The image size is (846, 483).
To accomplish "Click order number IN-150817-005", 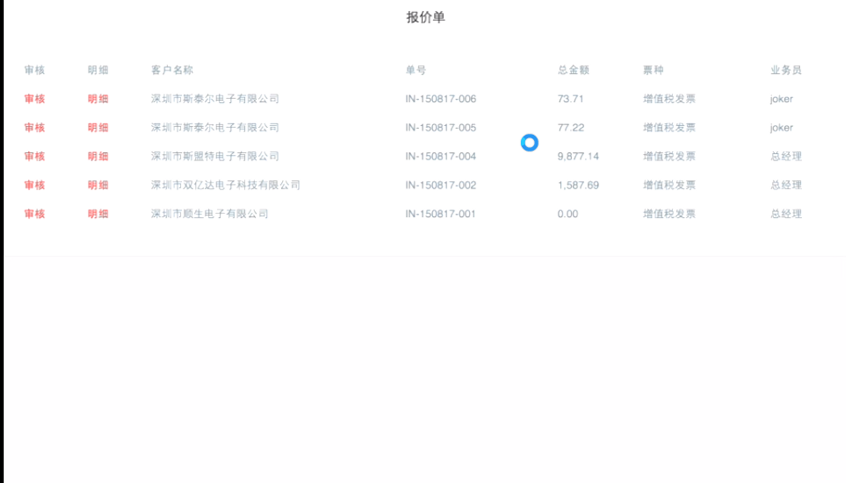I will point(441,127).
